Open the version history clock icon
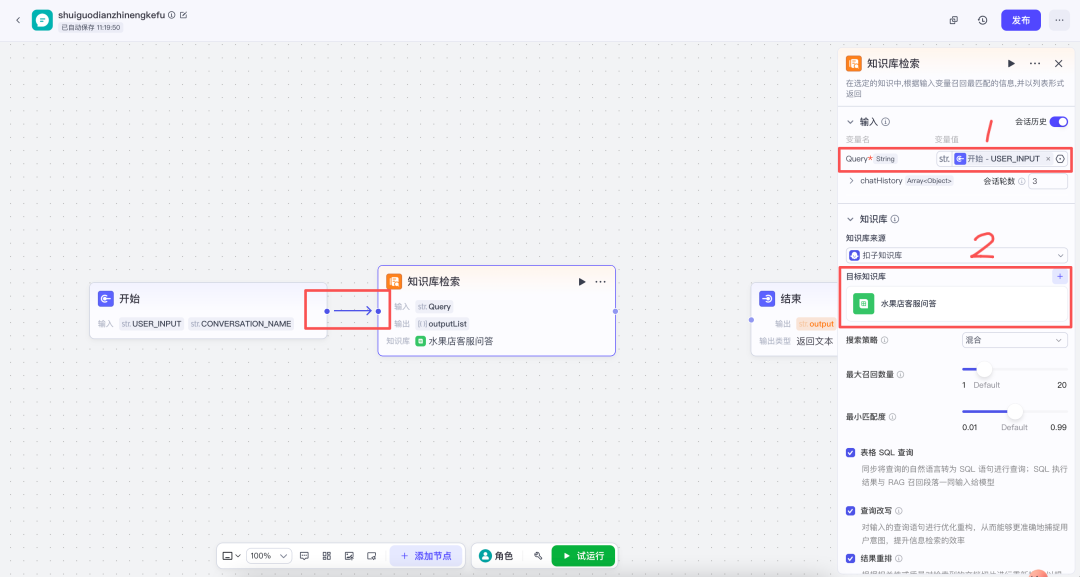Image resolution: width=1080 pixels, height=577 pixels. pyautogui.click(x=983, y=20)
